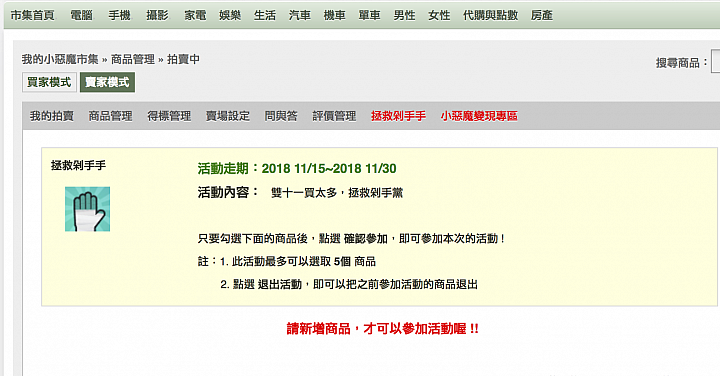Go to 電腦 category
Screen dimensions: 720x376
click(x=81, y=15)
